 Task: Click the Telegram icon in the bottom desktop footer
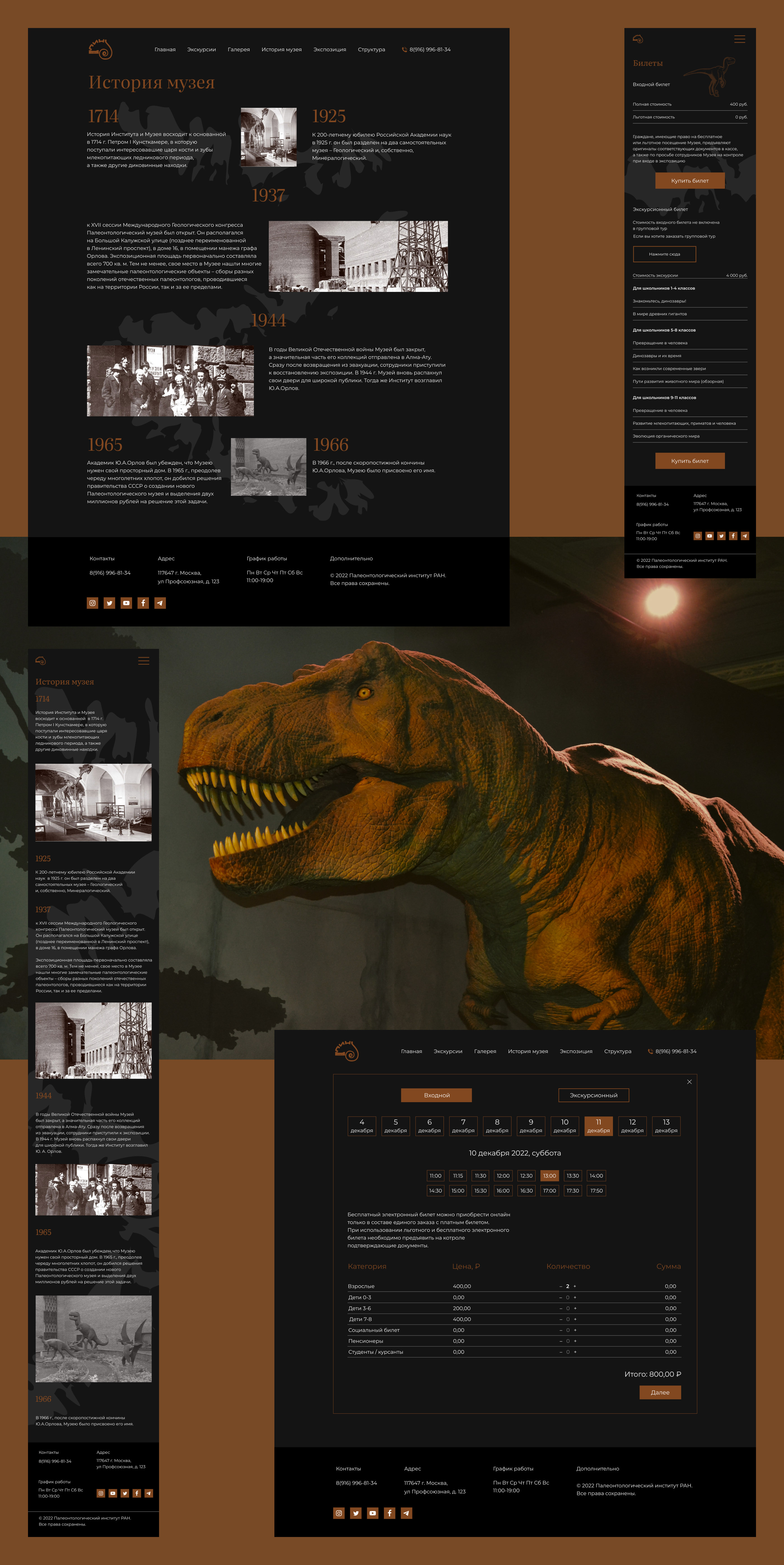click(x=407, y=1513)
